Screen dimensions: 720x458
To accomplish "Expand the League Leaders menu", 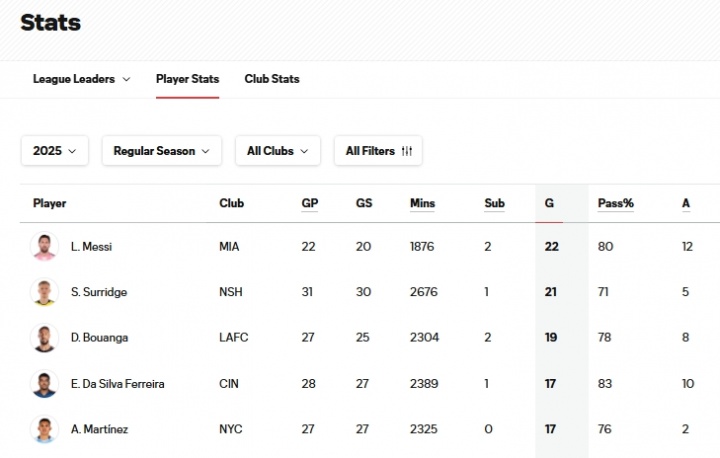I will pos(81,79).
